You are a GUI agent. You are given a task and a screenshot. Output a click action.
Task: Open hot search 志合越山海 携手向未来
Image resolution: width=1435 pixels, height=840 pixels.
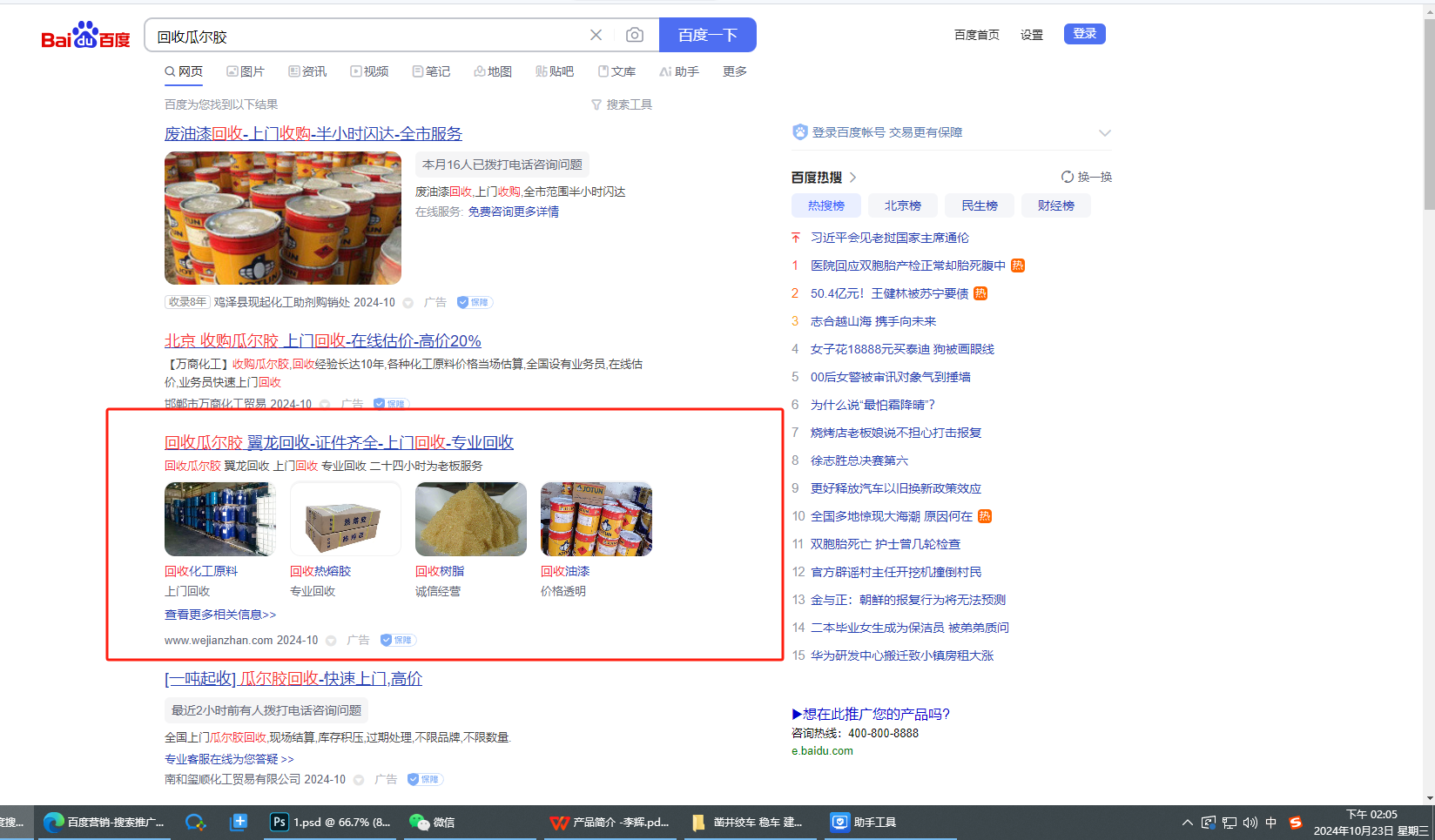(873, 321)
